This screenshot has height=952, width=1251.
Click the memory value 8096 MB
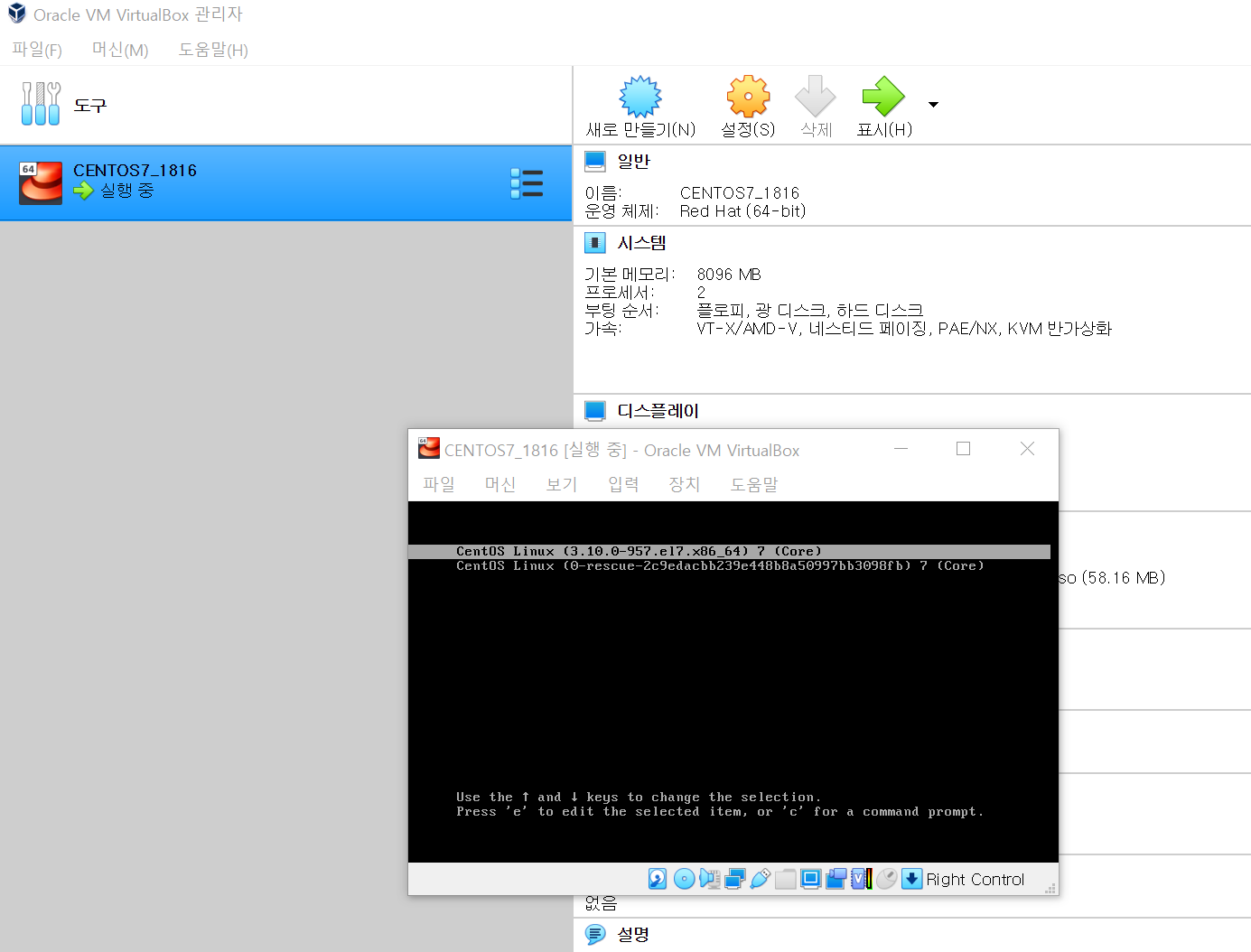tap(729, 275)
